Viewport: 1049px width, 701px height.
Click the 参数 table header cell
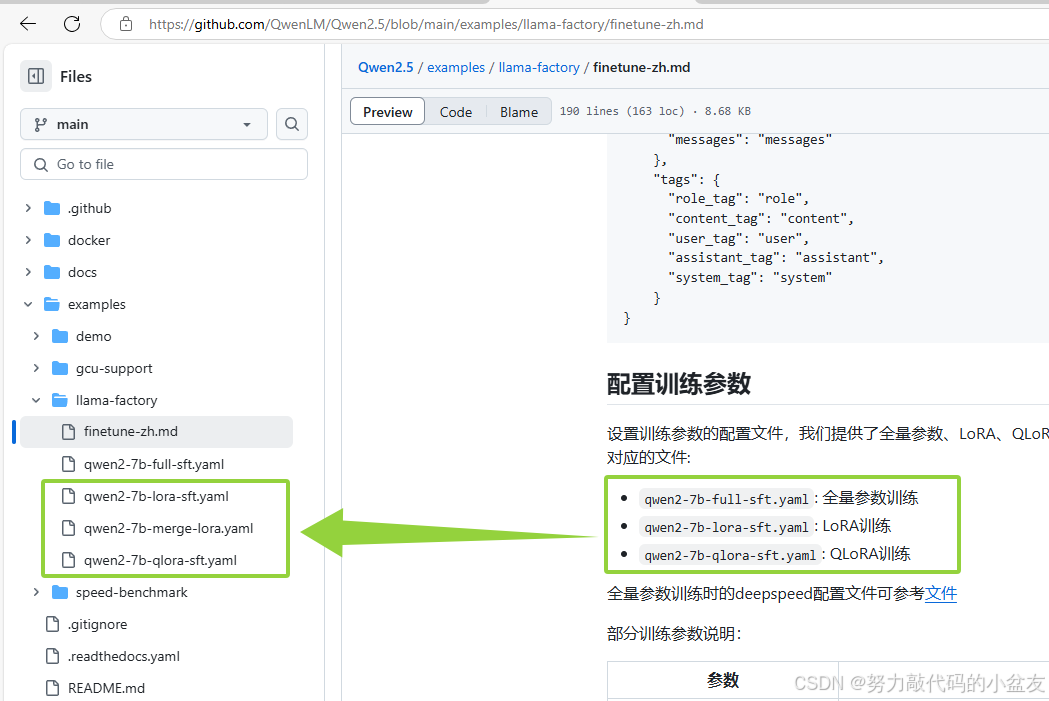pyautogui.click(x=723, y=680)
